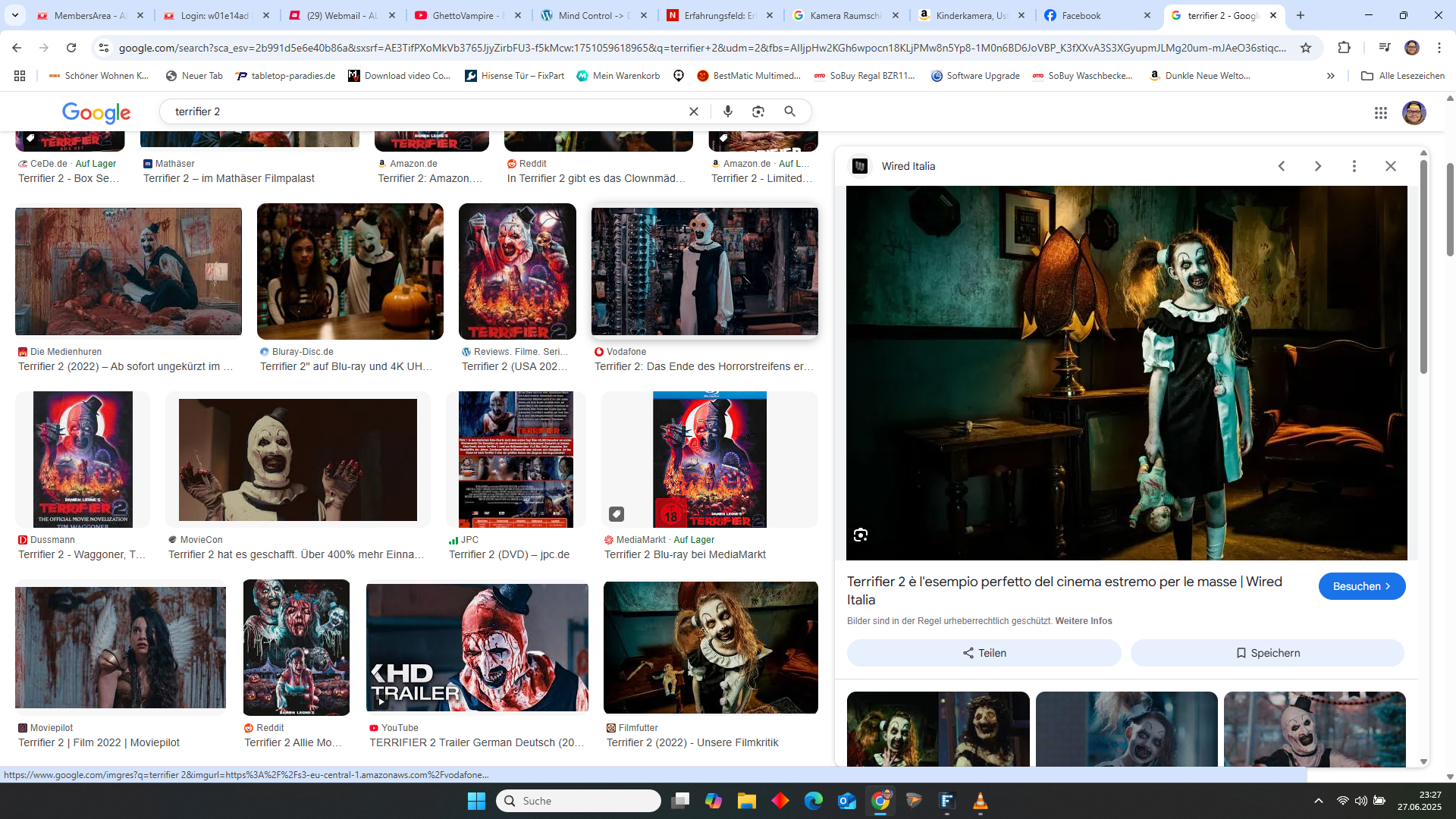This screenshot has width=1456, height=819.
Task: Open tabletop-paradies.de bookmark
Action: pos(286,76)
